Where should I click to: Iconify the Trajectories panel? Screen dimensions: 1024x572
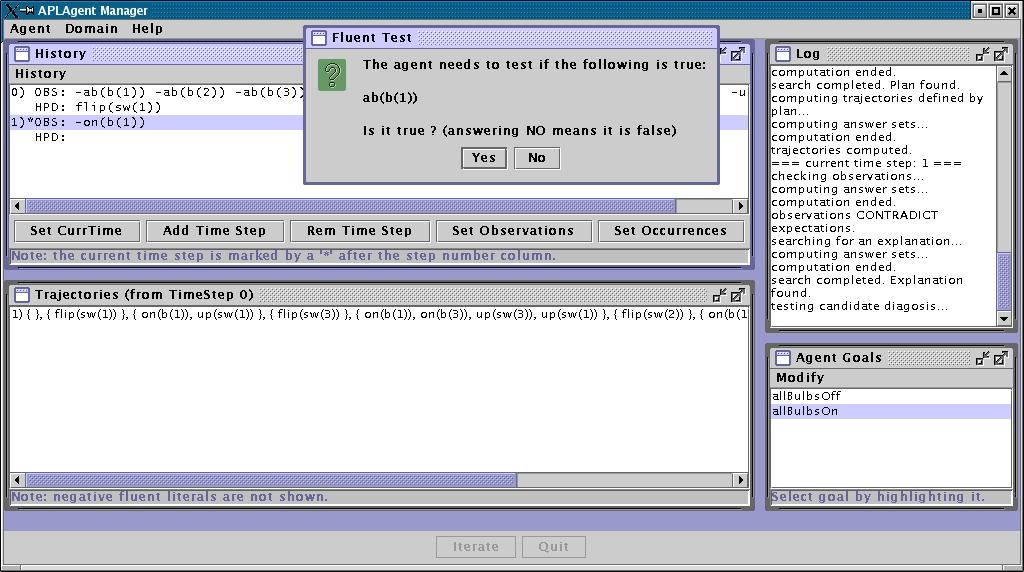[719, 295]
